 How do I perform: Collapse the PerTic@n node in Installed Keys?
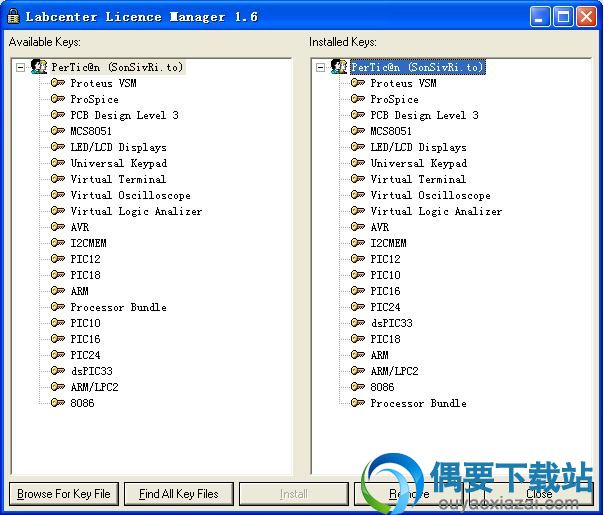click(x=320, y=68)
